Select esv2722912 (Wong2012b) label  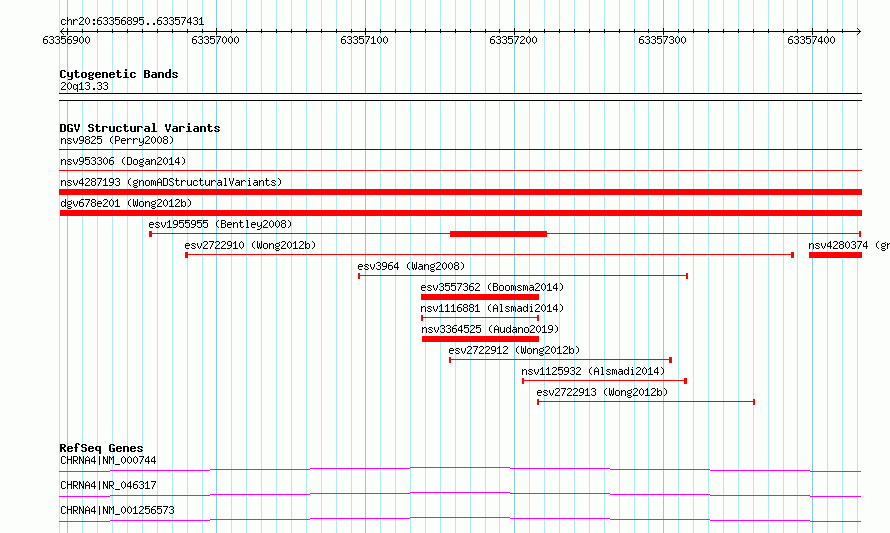(x=514, y=350)
